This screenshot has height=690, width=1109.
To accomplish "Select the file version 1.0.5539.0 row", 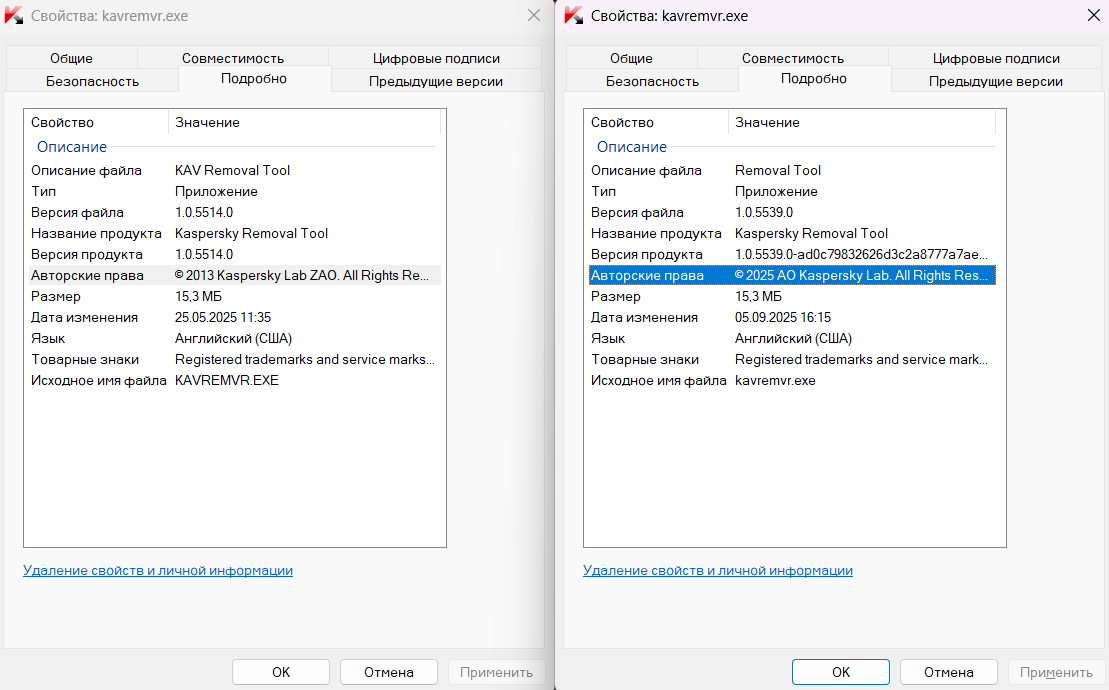I will coord(764,212).
